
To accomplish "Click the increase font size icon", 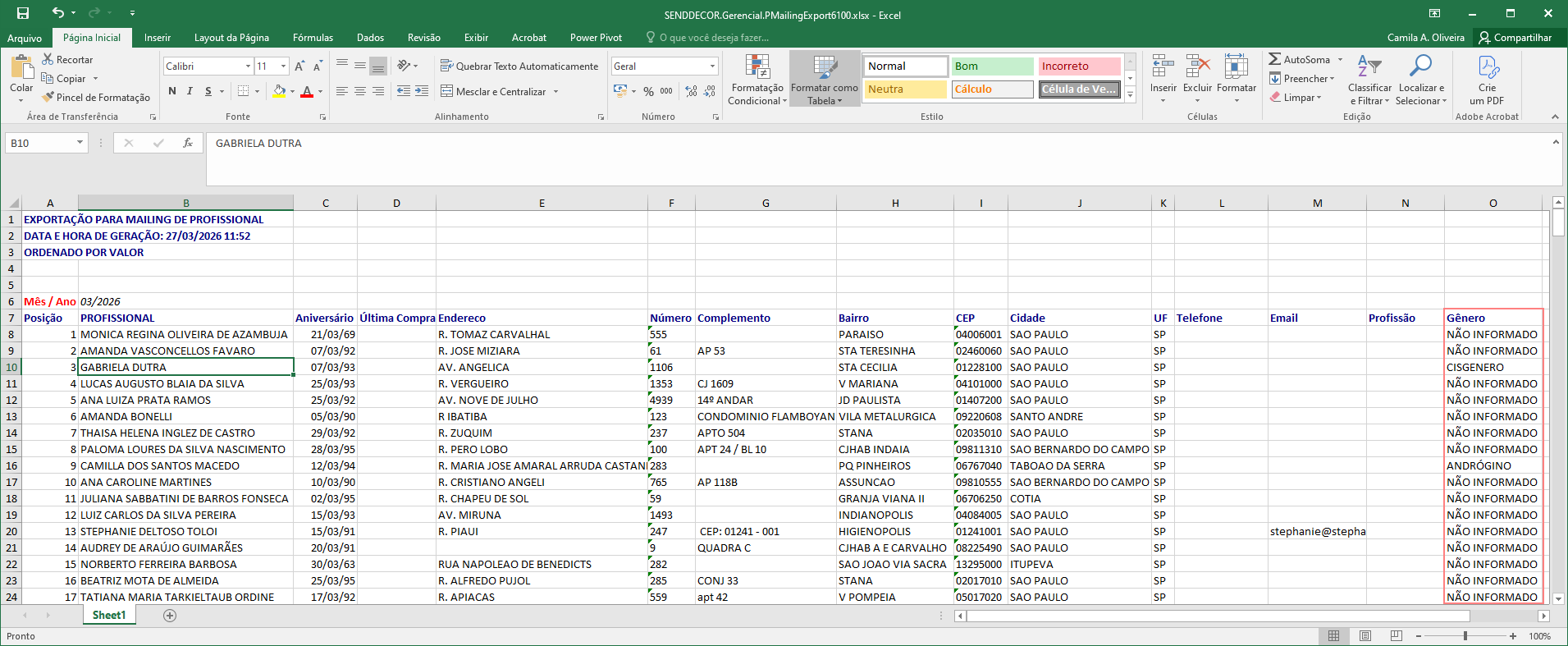I will click(299, 66).
